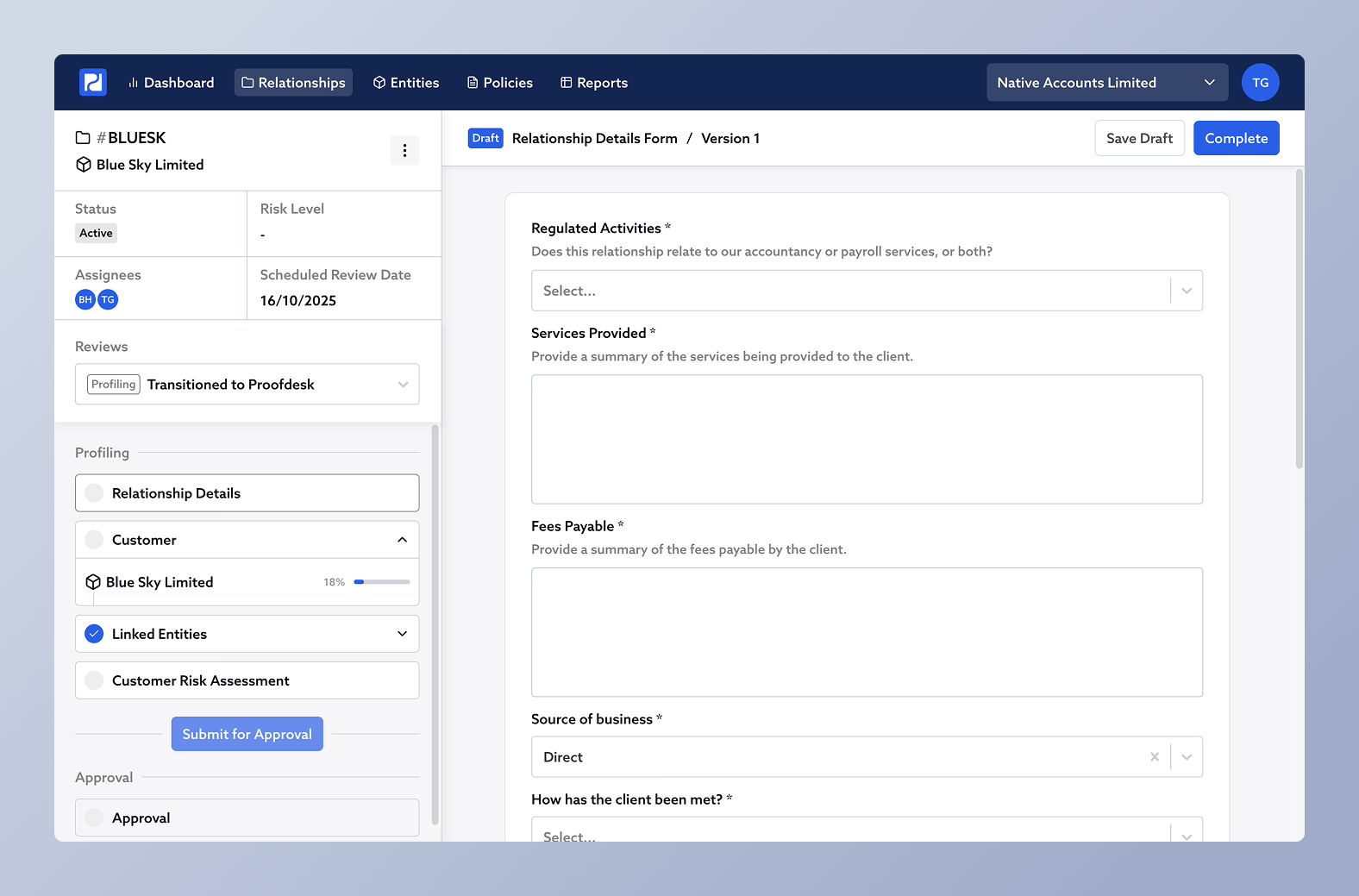
Task: Click the Blue Sky Limited progress bar
Action: (x=382, y=582)
